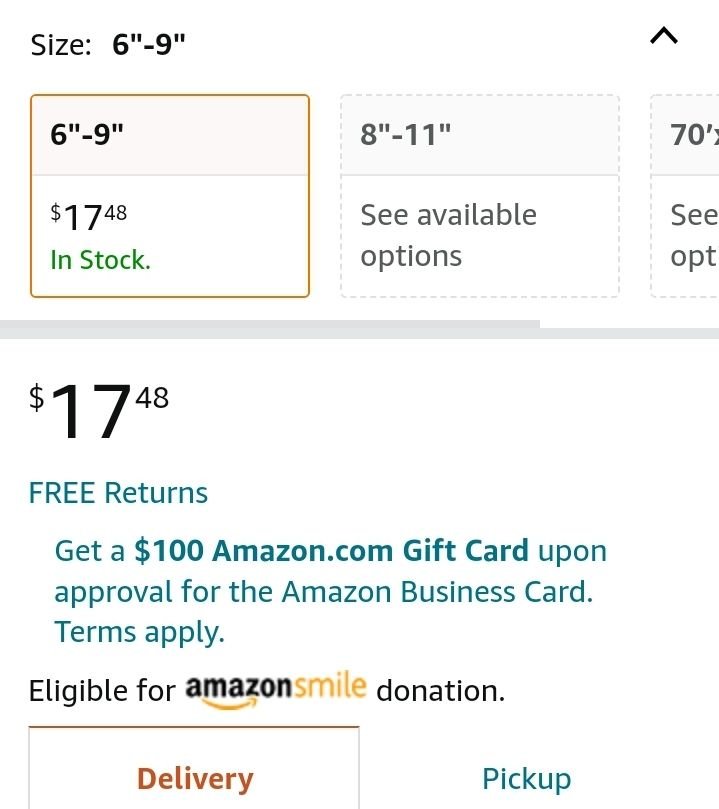This screenshot has width=719, height=809.
Task: Collapse the Size section chevron
Action: click(x=664, y=37)
